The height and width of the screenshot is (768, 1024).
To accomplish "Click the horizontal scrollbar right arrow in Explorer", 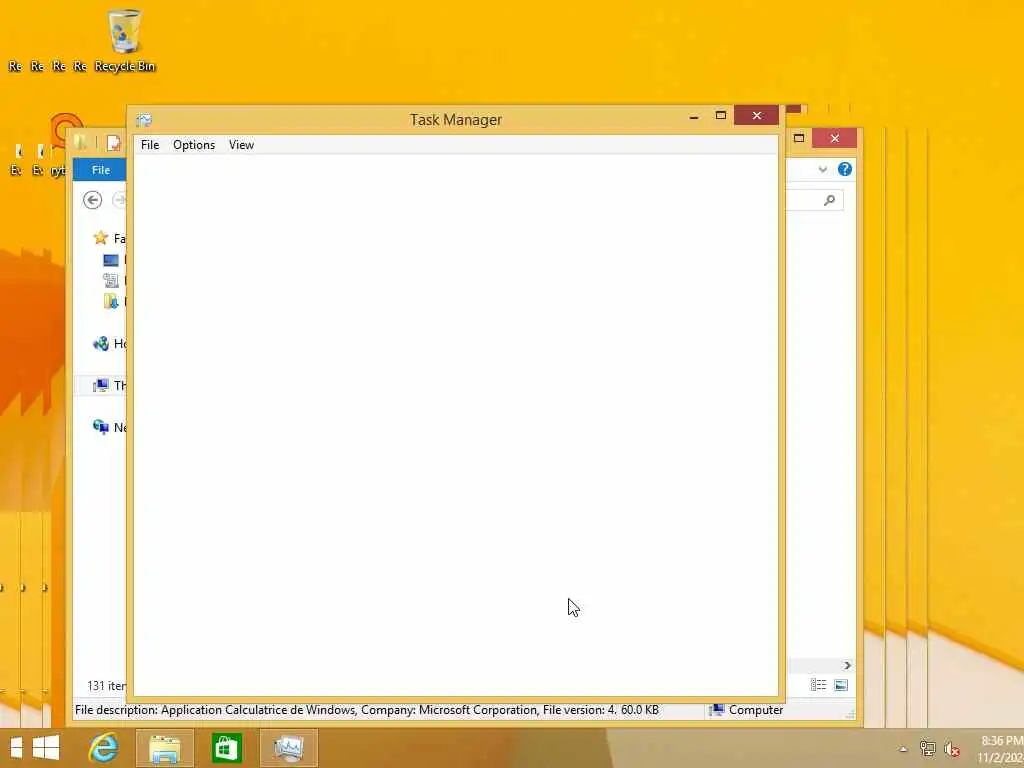I will tap(847, 665).
